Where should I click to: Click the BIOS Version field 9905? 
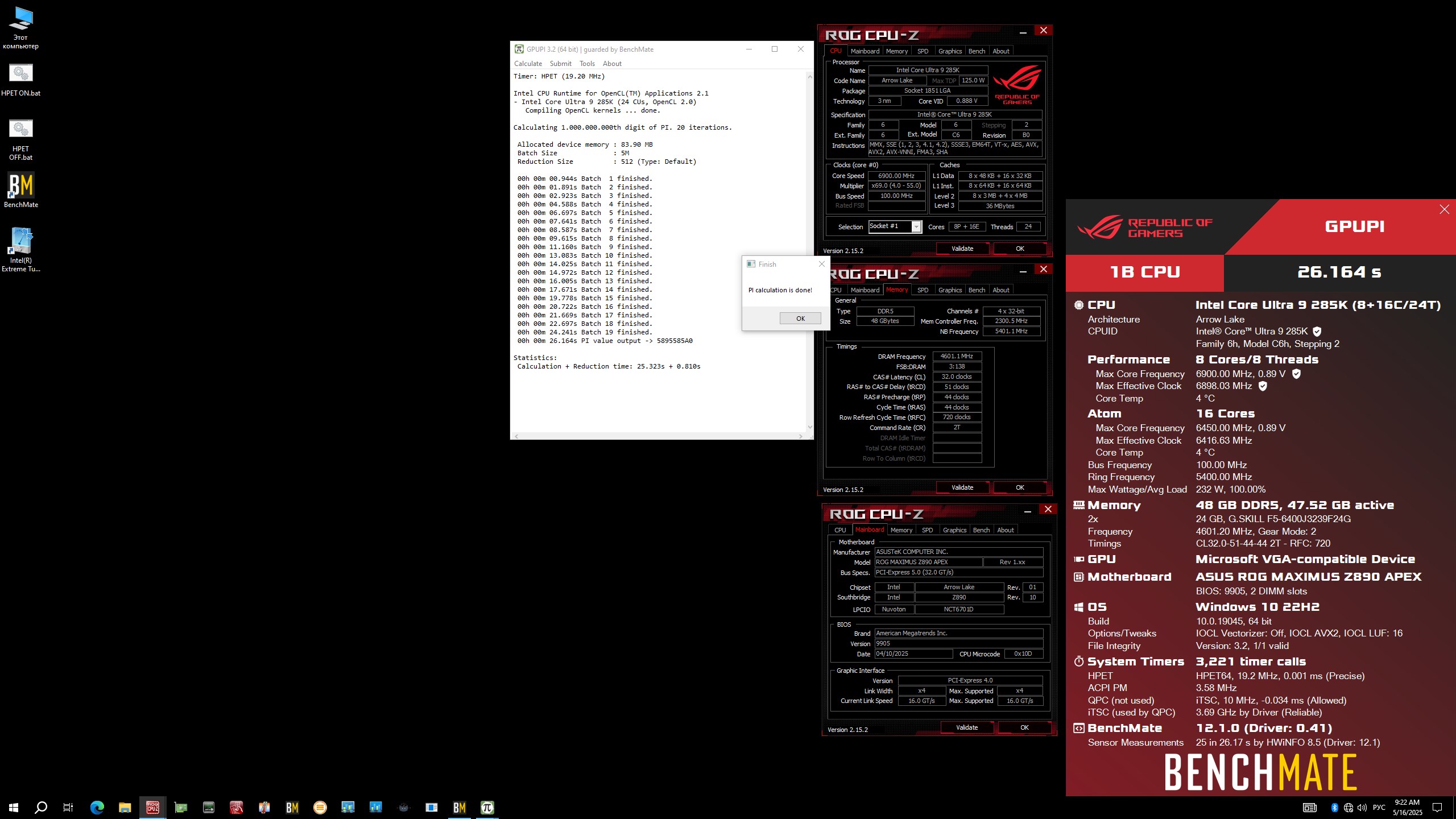coord(959,643)
